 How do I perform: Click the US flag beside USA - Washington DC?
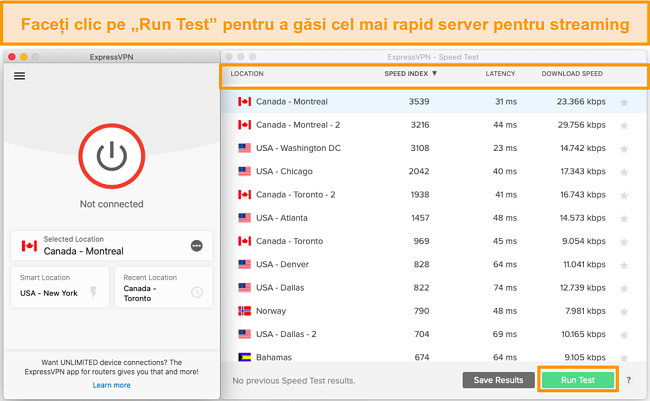245,148
